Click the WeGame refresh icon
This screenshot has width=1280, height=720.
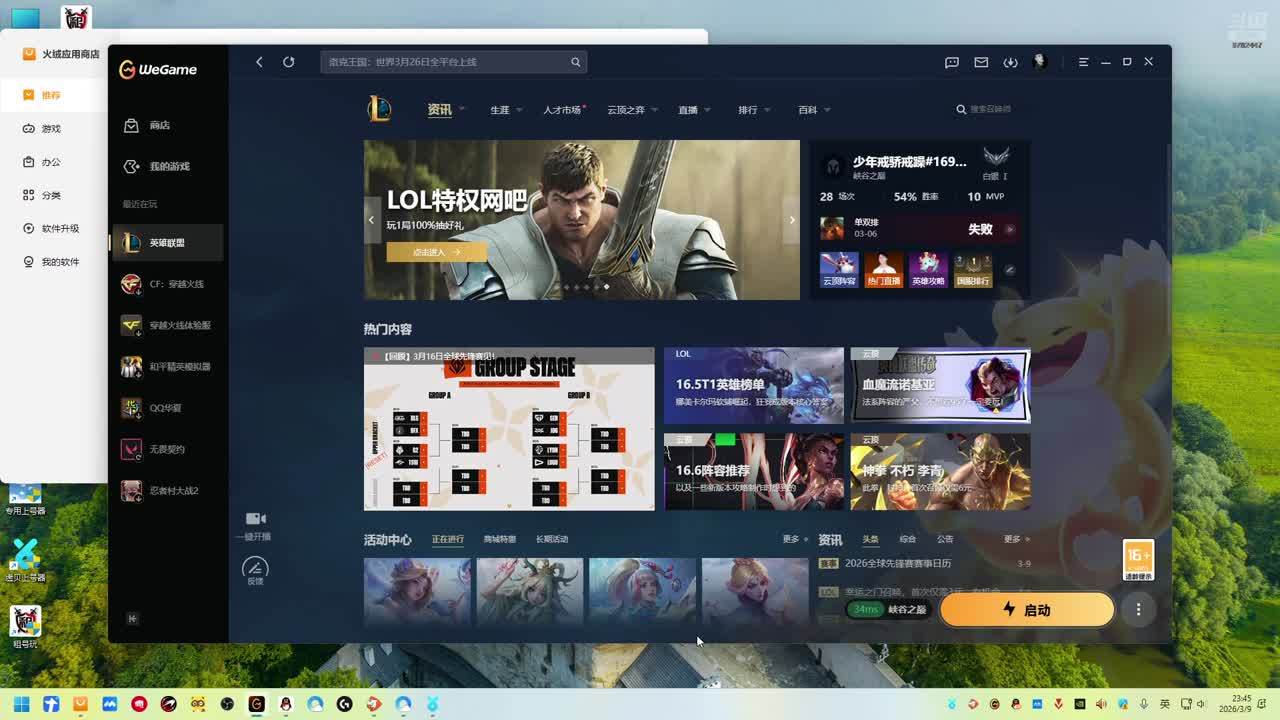[x=288, y=62]
